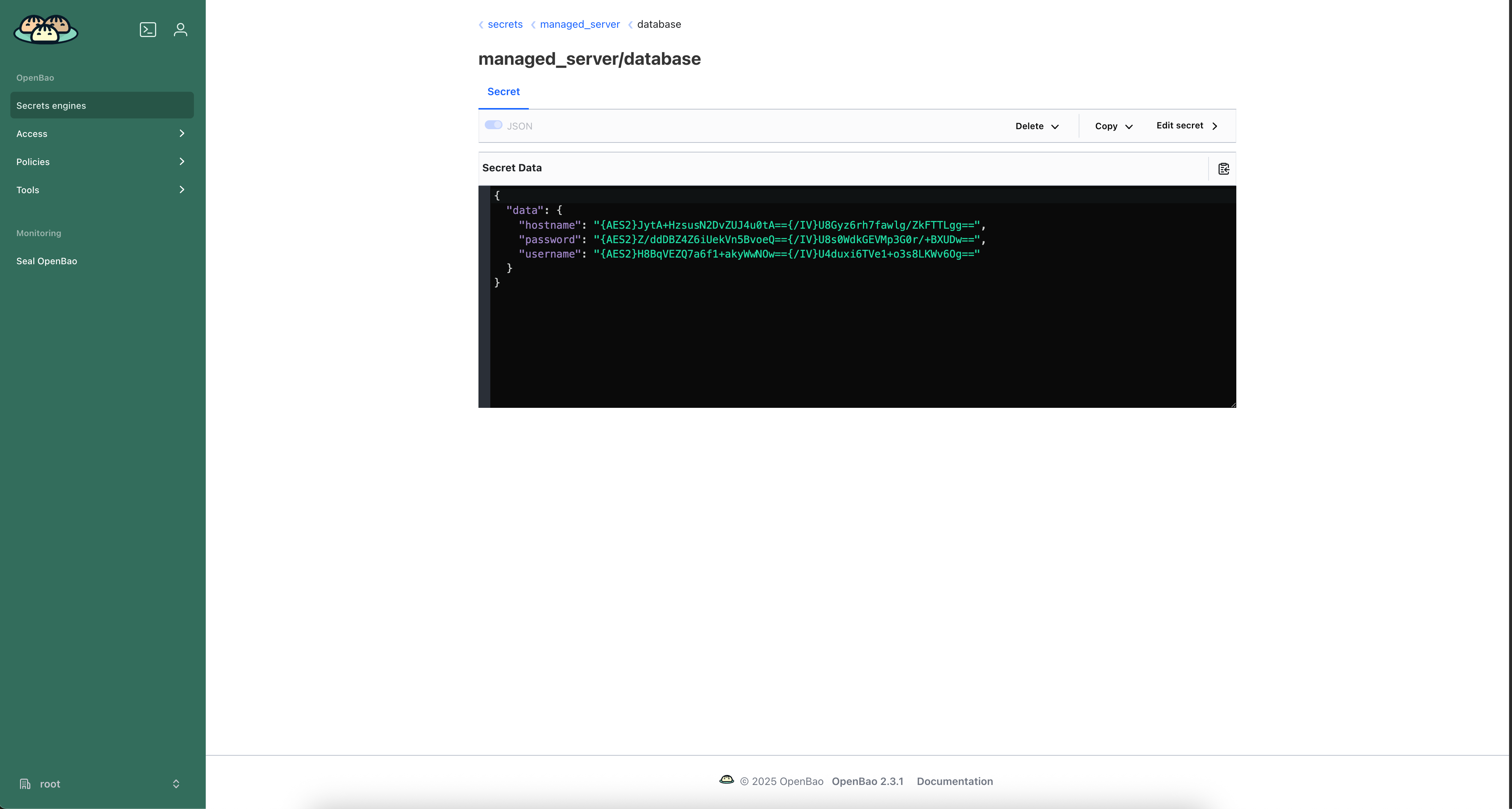Image resolution: width=1512 pixels, height=809 pixels.
Task: Toggle the JSON view switch
Action: [493, 125]
